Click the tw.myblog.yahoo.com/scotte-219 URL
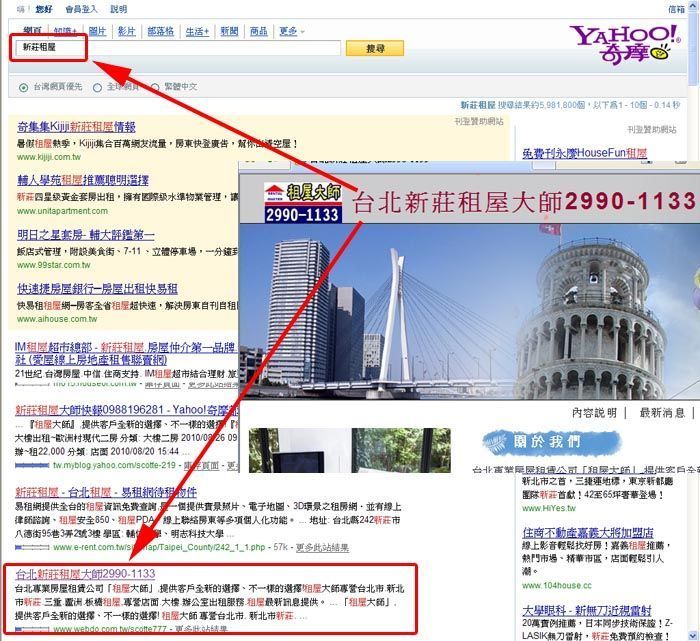The height and width of the screenshot is (641, 700). tap(114, 465)
